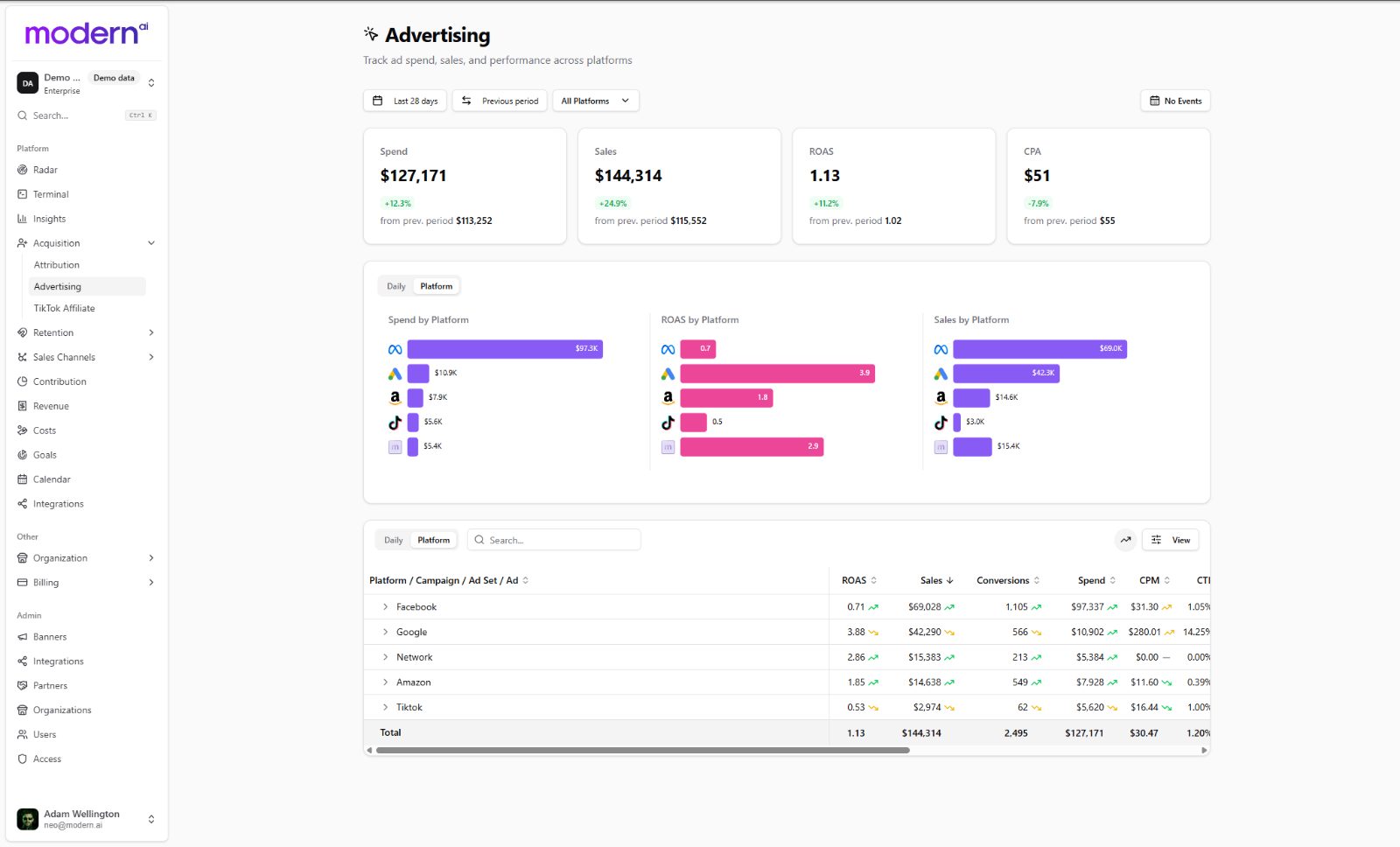Open Banners in Admin section

pos(50,637)
